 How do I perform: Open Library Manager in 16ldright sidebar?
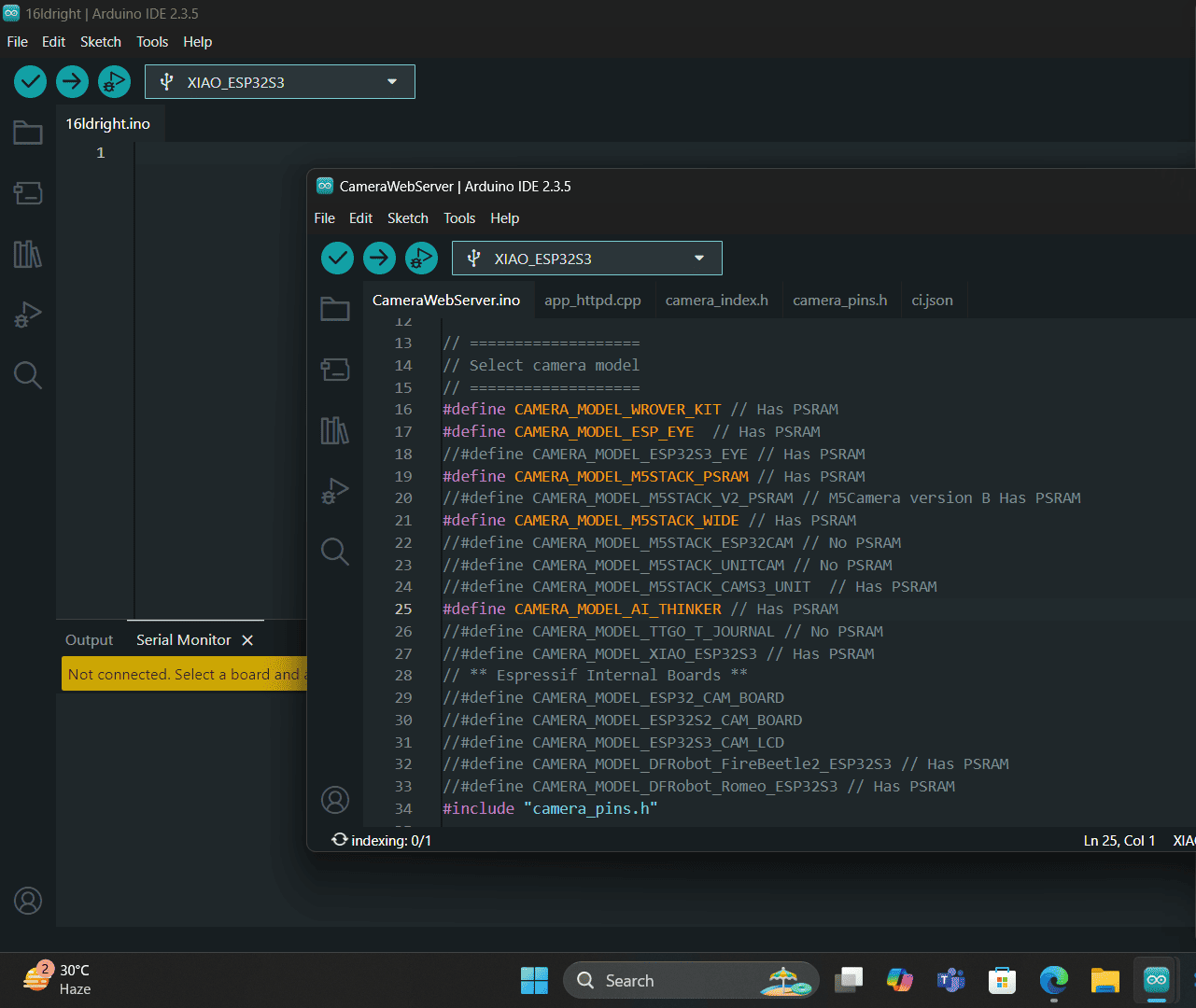coord(28,254)
